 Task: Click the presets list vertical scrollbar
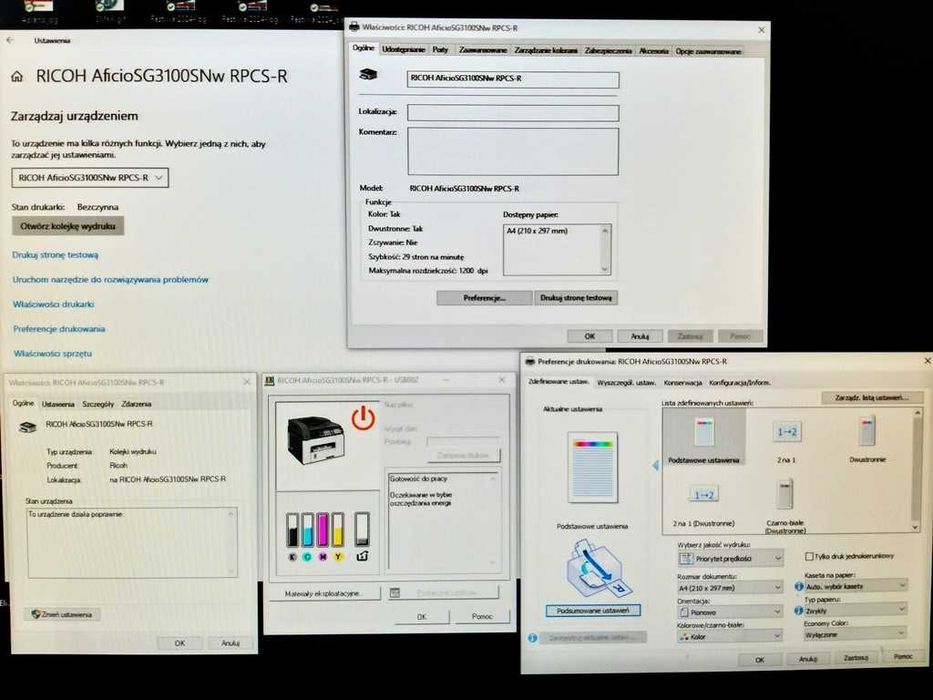coord(916,470)
